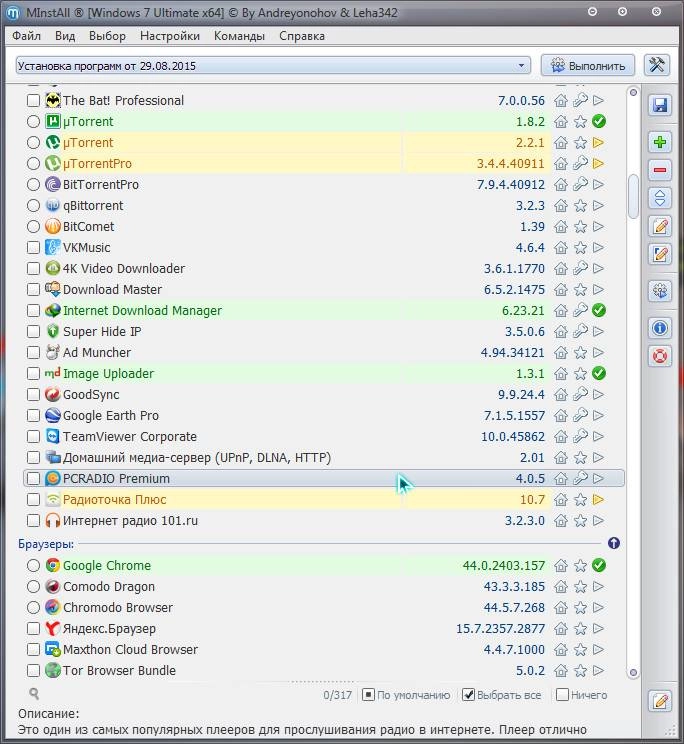The image size is (684, 744).
Task: Click the save floppy disk icon
Action: (x=660, y=105)
